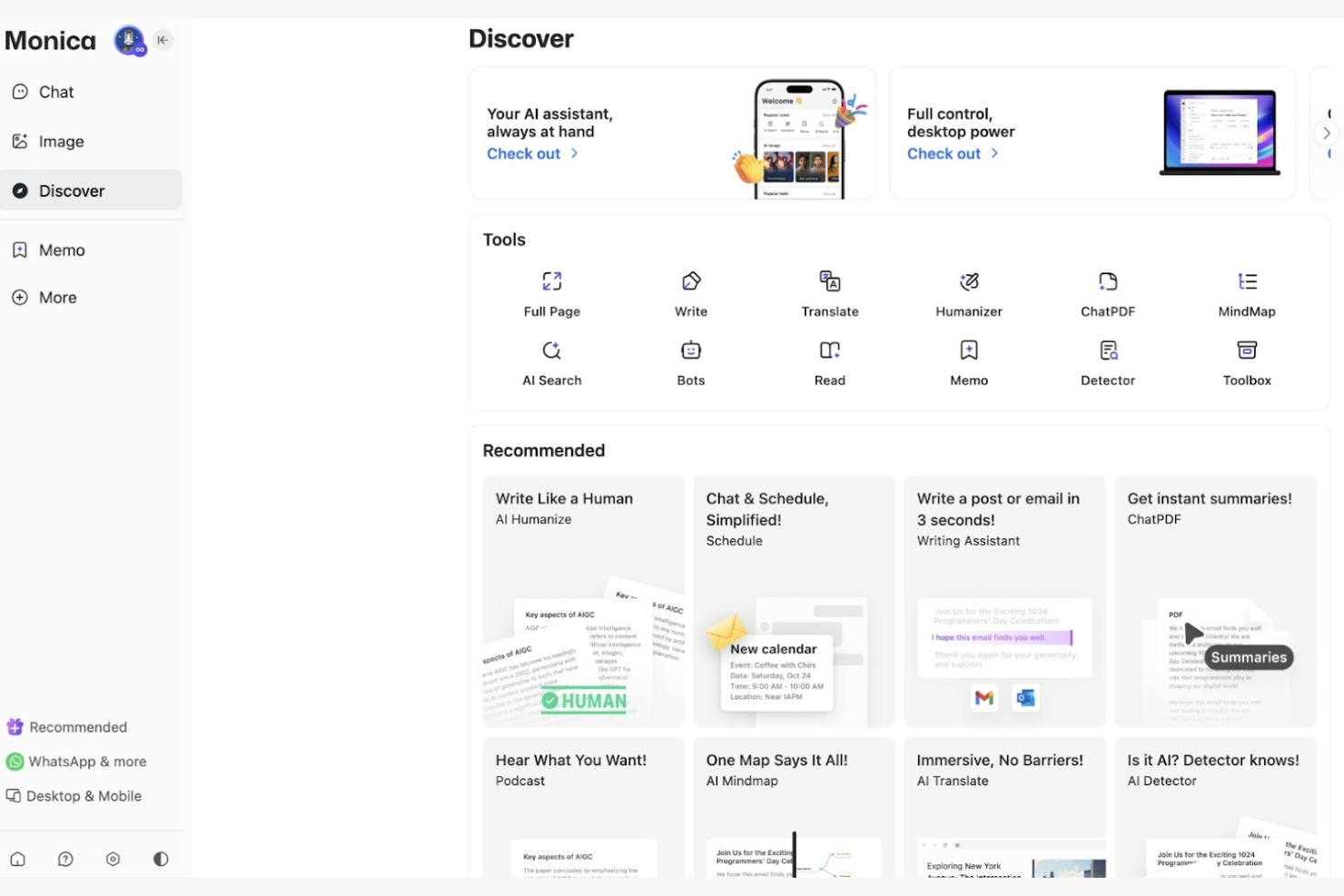The width and height of the screenshot is (1344, 896).
Task: Switch to the Chat section
Action: pos(55,92)
